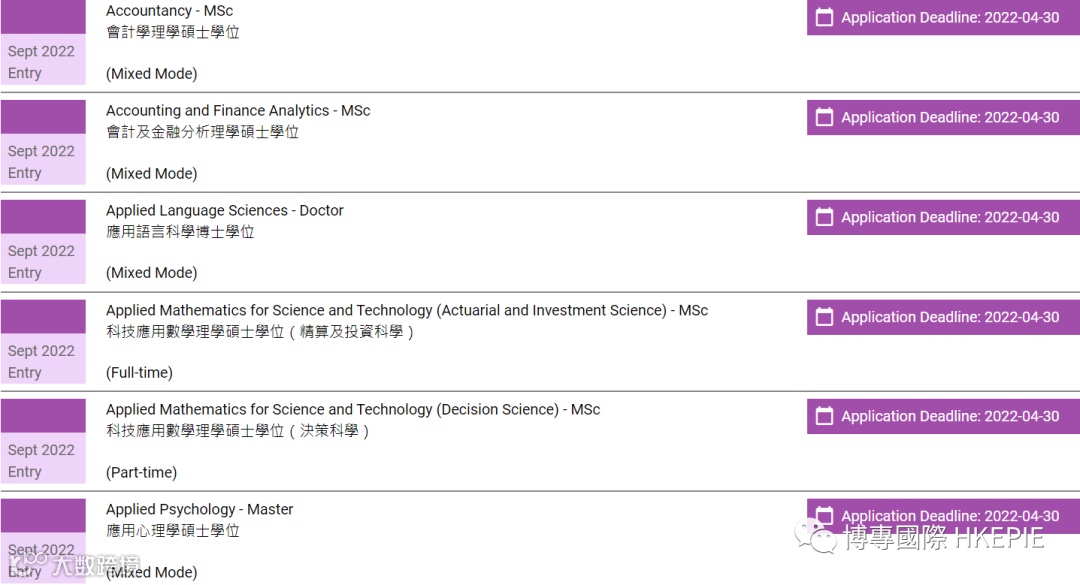This screenshot has height=585, width=1080.
Task: Open Applied Language Sciences - Doctor programme
Action: [224, 211]
